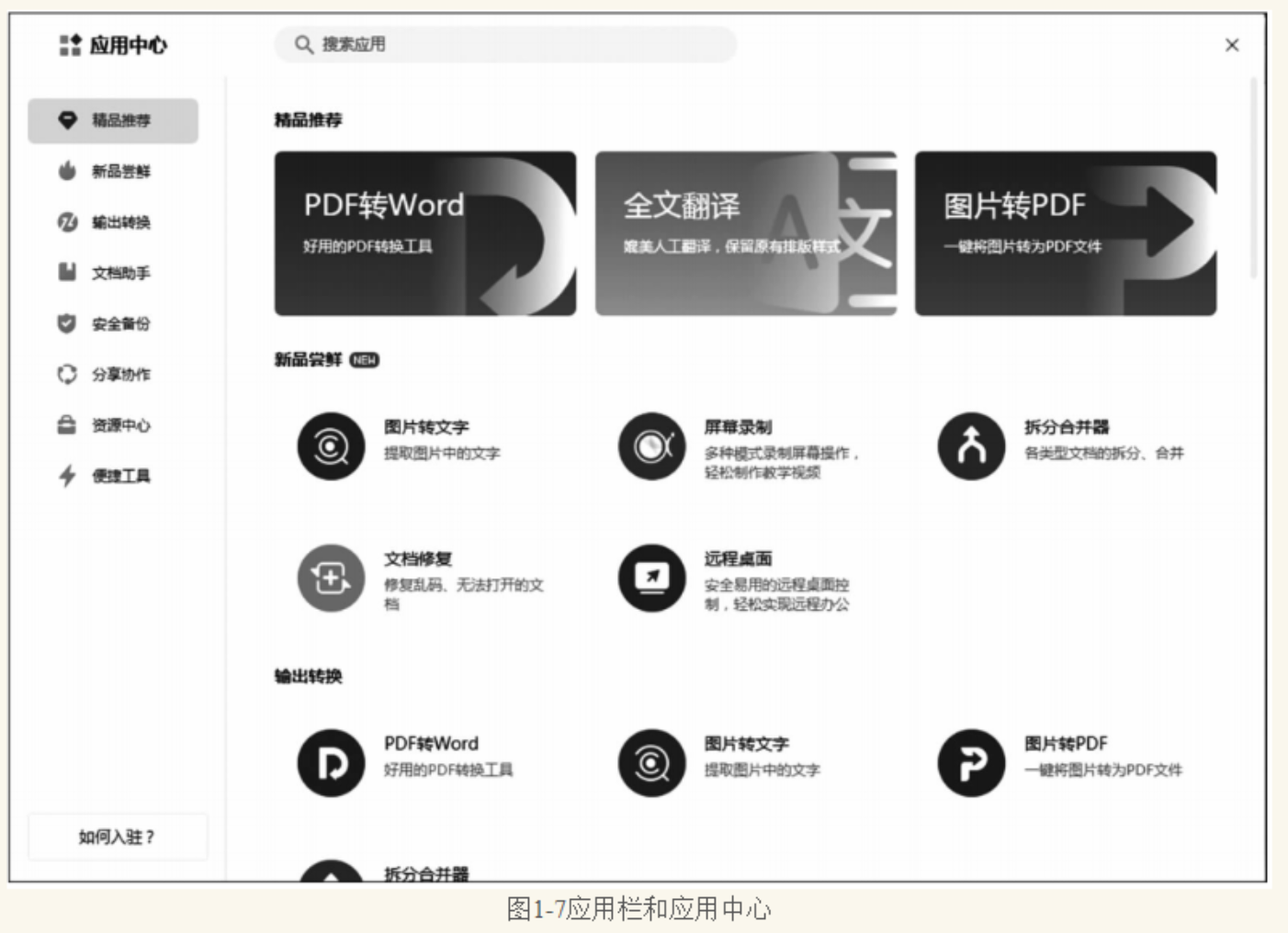Click the 远程桌面 title text
This screenshot has width=1288, height=933.
click(738, 558)
